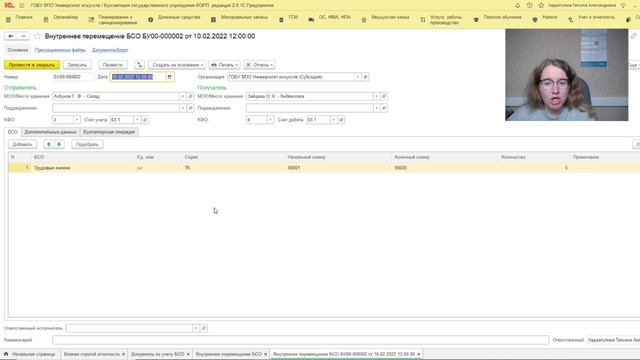Open recipient Подразделение record icon
The width and height of the screenshot is (640, 360).
[384, 108]
